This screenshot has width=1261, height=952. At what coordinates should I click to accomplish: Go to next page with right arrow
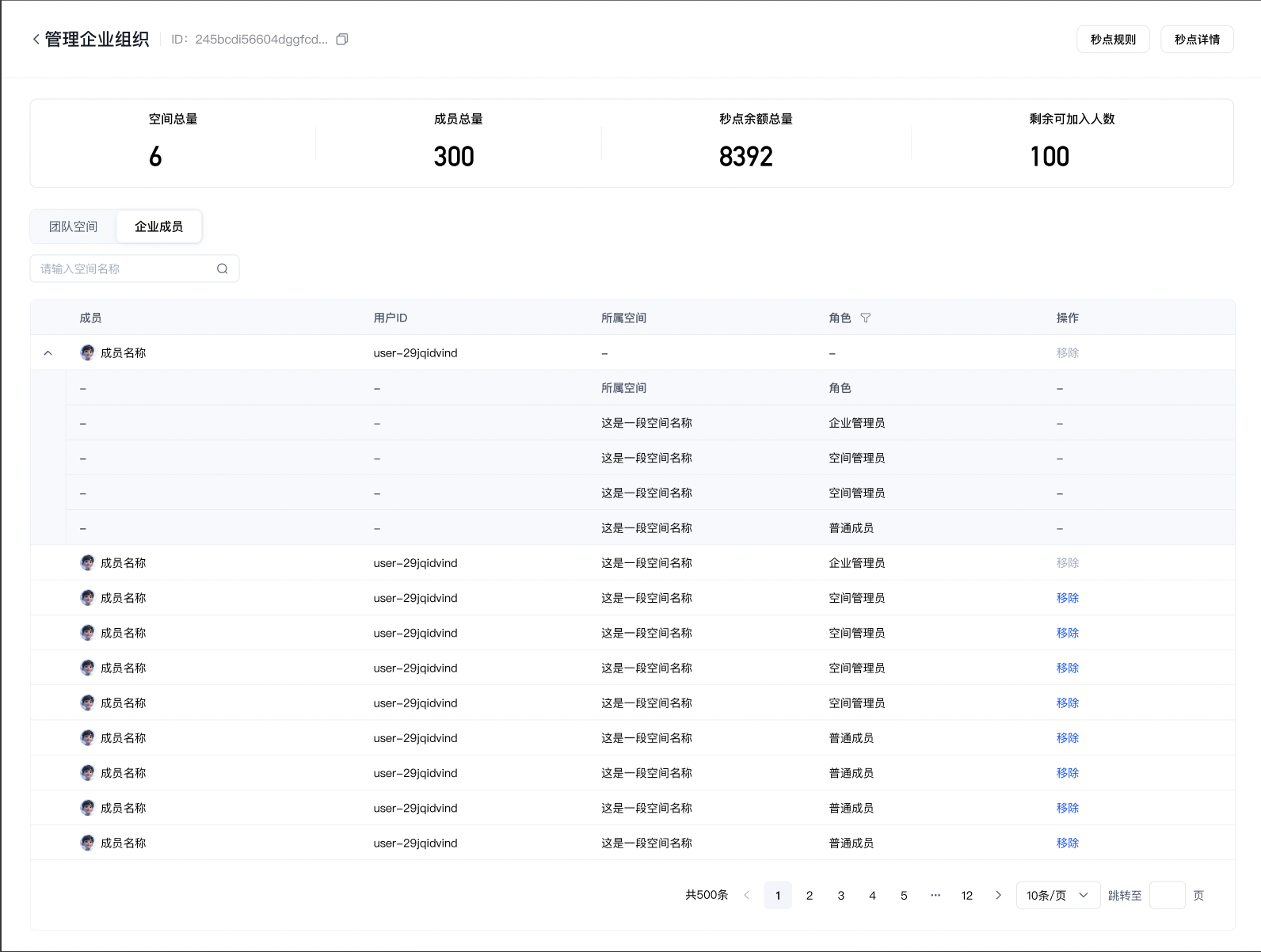coord(998,895)
